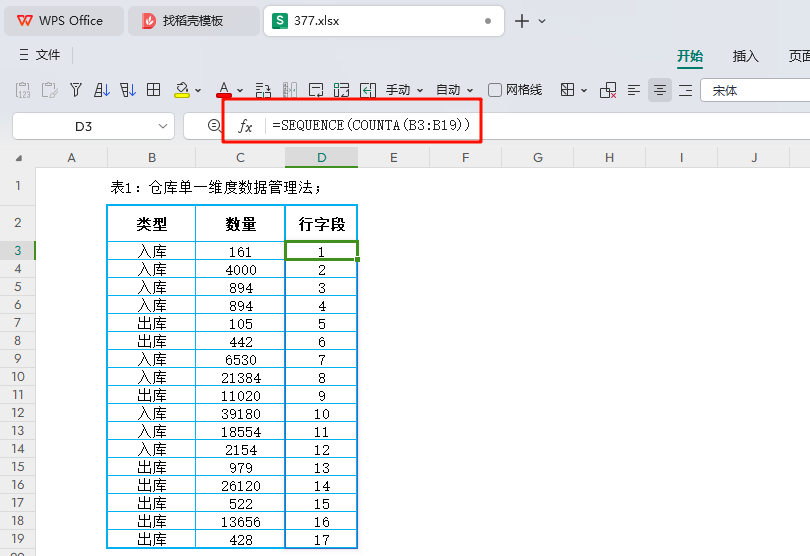
Task: Apply the red font color
Action: 224,90
